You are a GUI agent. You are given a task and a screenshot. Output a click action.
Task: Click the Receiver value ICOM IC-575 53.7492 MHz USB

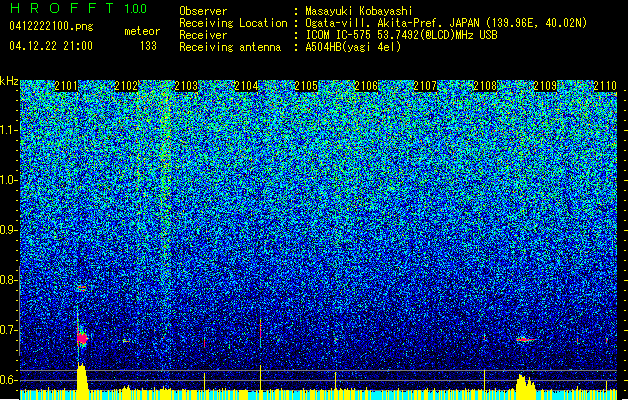point(402,35)
